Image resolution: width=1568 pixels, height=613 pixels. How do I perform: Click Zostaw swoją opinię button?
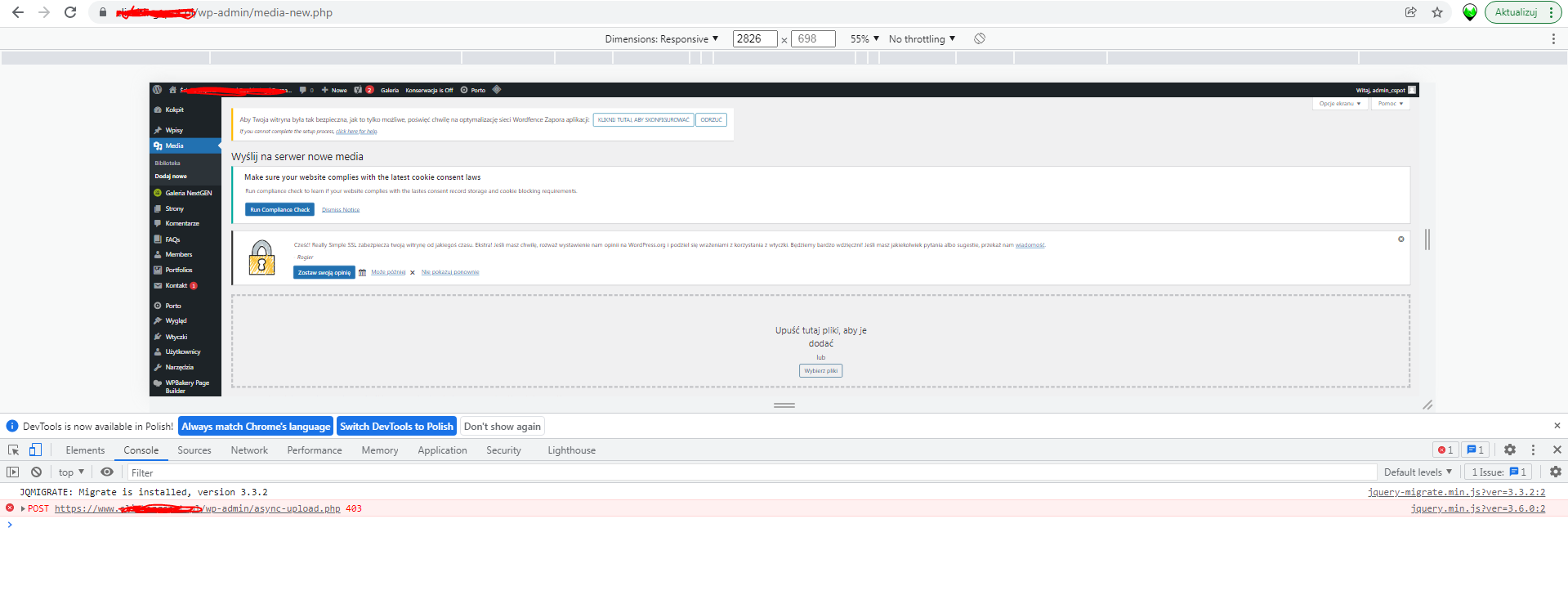[x=324, y=272]
